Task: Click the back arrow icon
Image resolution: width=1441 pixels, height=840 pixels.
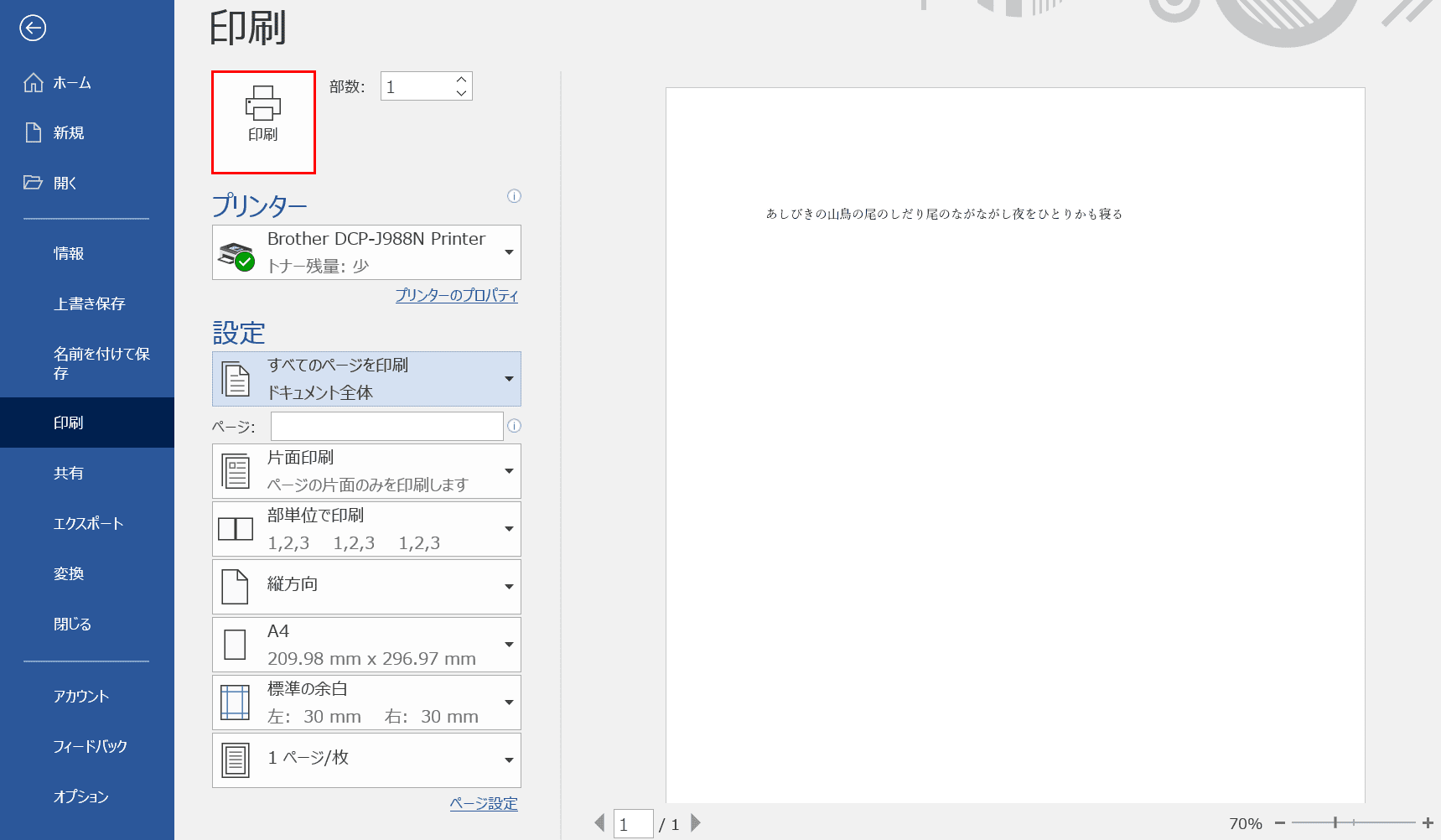Action: click(x=33, y=28)
